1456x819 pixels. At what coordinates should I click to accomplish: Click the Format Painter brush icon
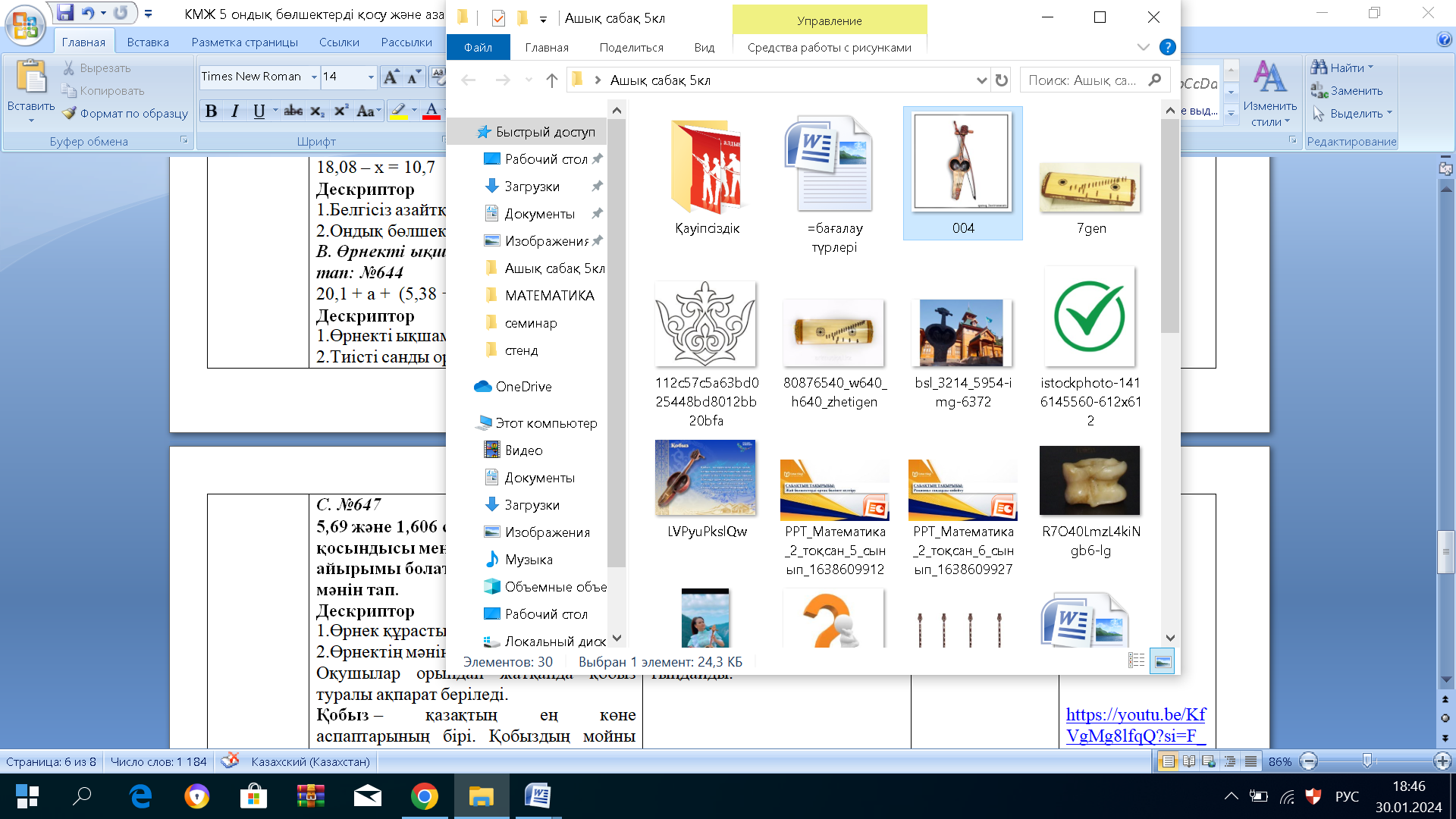(x=70, y=113)
